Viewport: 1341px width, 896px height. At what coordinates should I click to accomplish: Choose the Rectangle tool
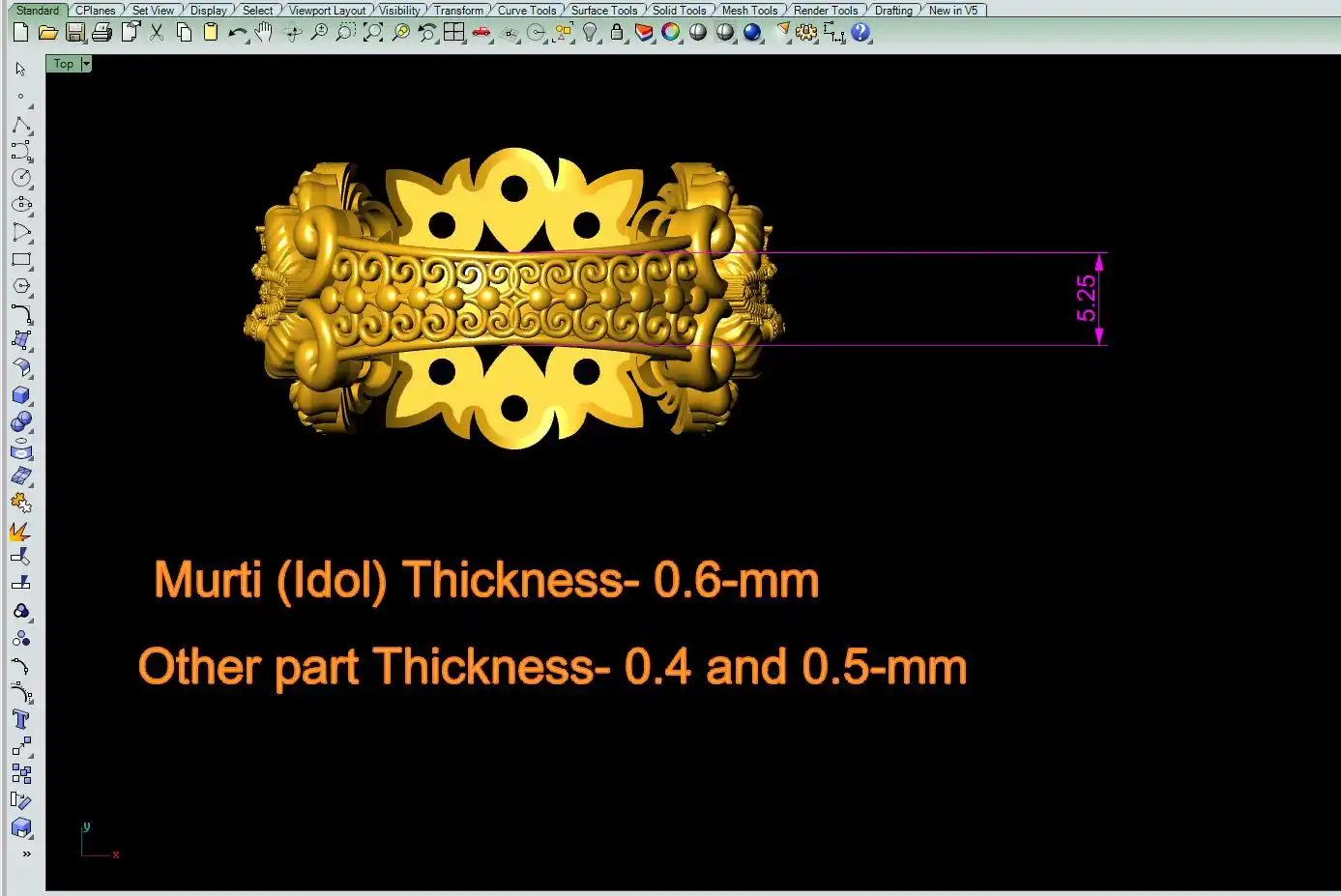click(20, 260)
